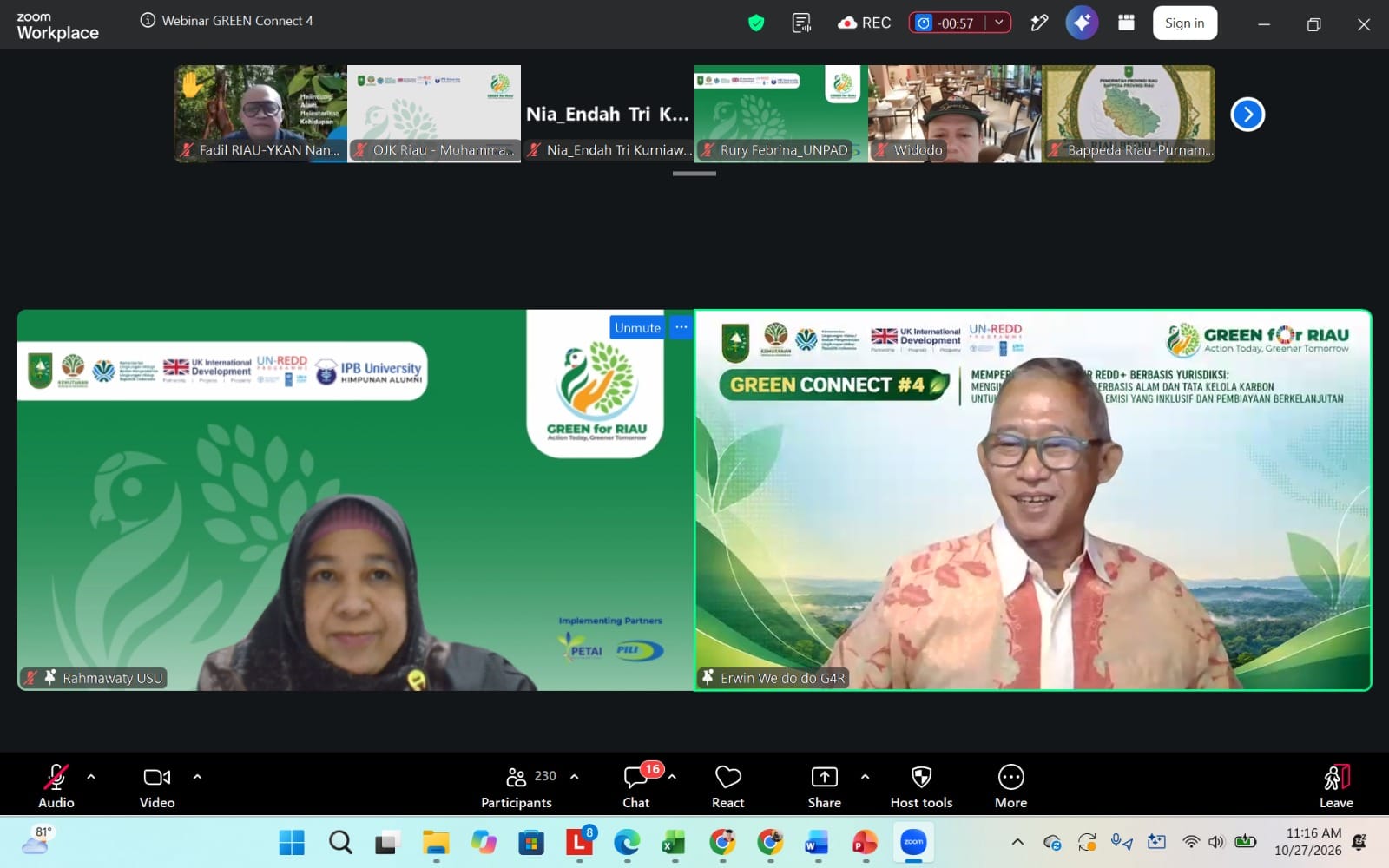Click the REC recording indicator
1389x868 pixels.
tap(865, 23)
